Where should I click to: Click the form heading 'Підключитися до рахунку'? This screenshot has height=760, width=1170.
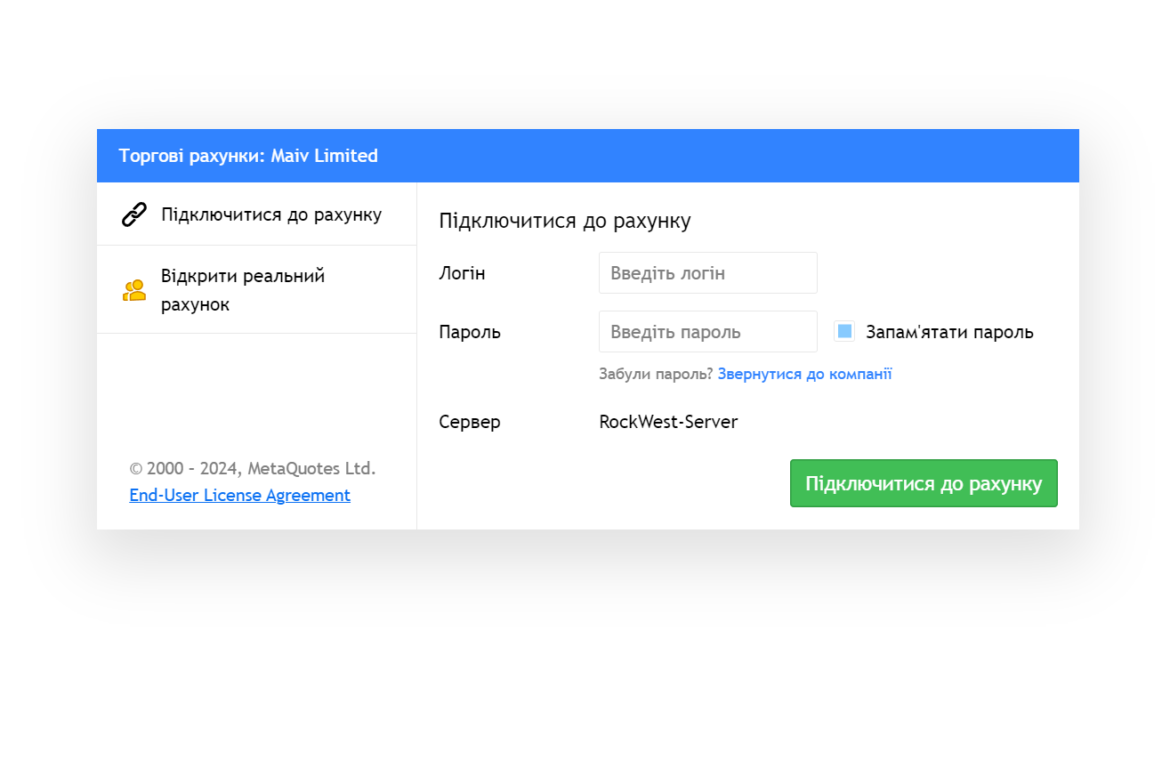click(565, 221)
